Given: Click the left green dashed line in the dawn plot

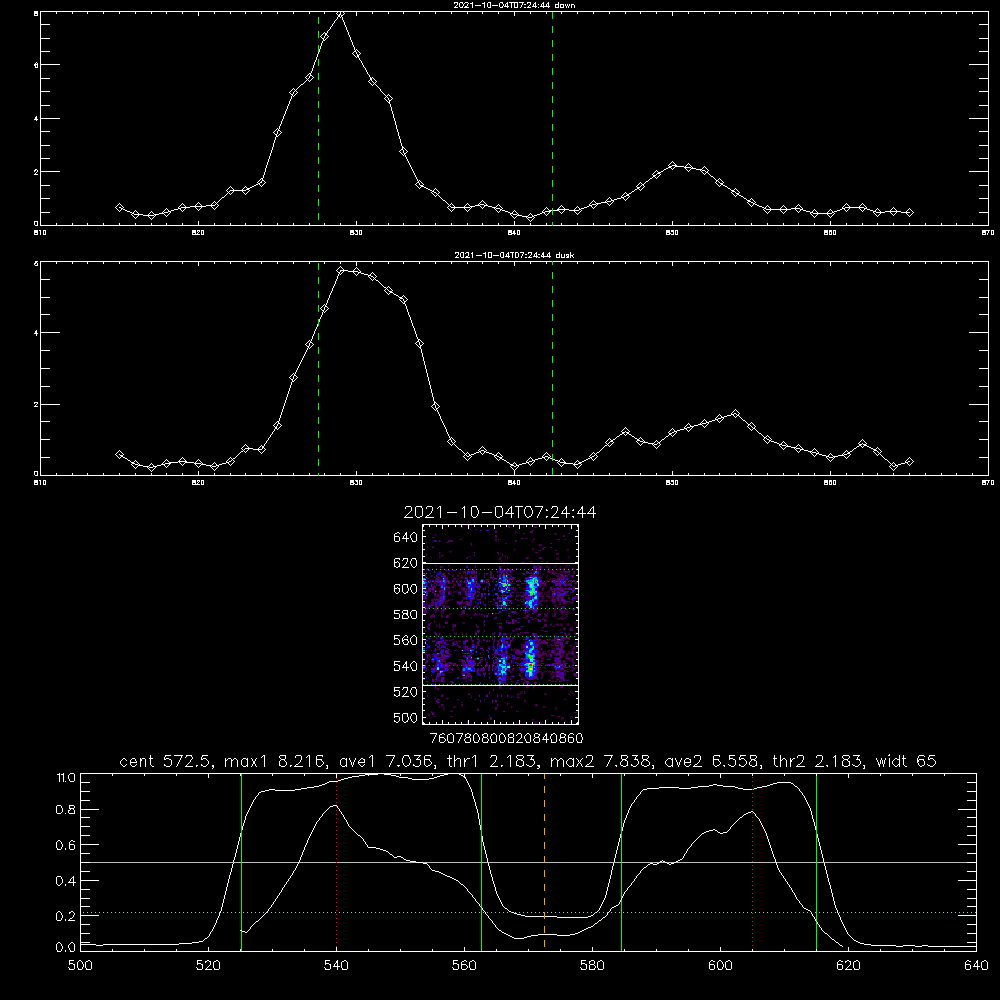Looking at the screenshot, I should pos(318,118).
